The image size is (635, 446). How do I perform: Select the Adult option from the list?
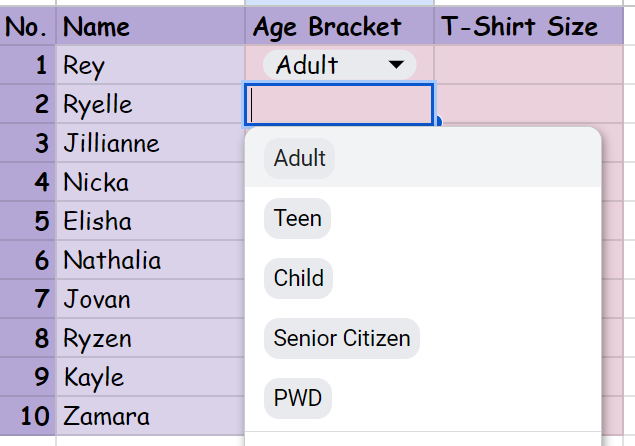(300, 158)
